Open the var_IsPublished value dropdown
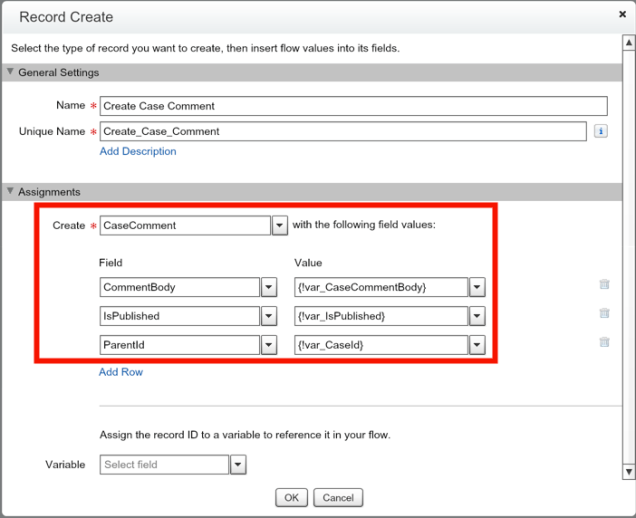The image size is (636, 518). click(x=476, y=317)
